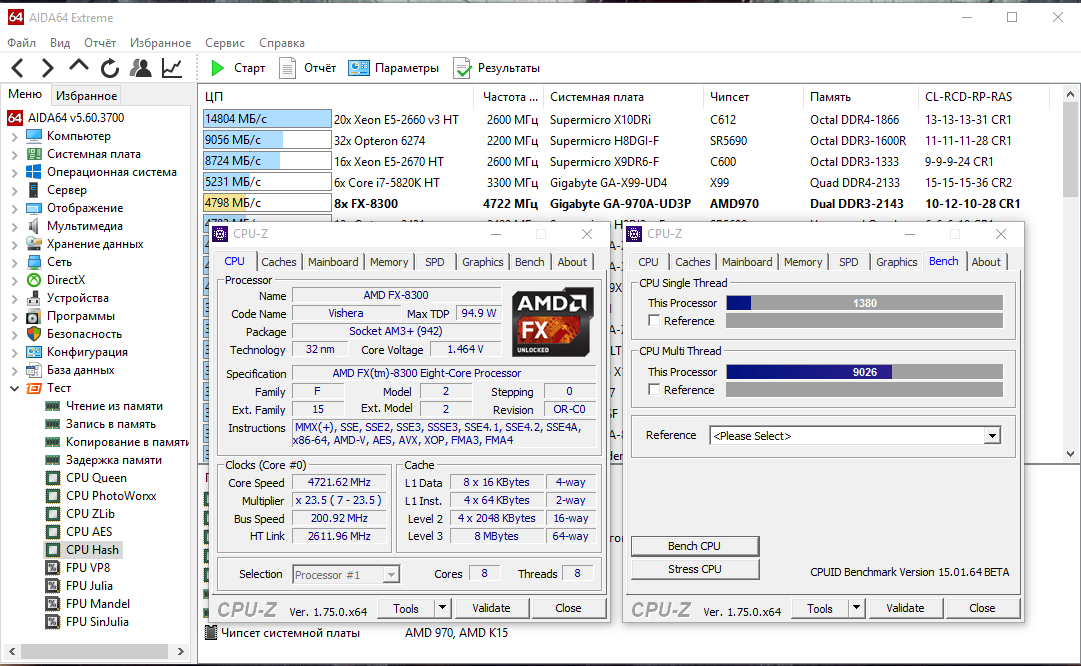Expand the Мультимедиа tree node

pos(14,226)
